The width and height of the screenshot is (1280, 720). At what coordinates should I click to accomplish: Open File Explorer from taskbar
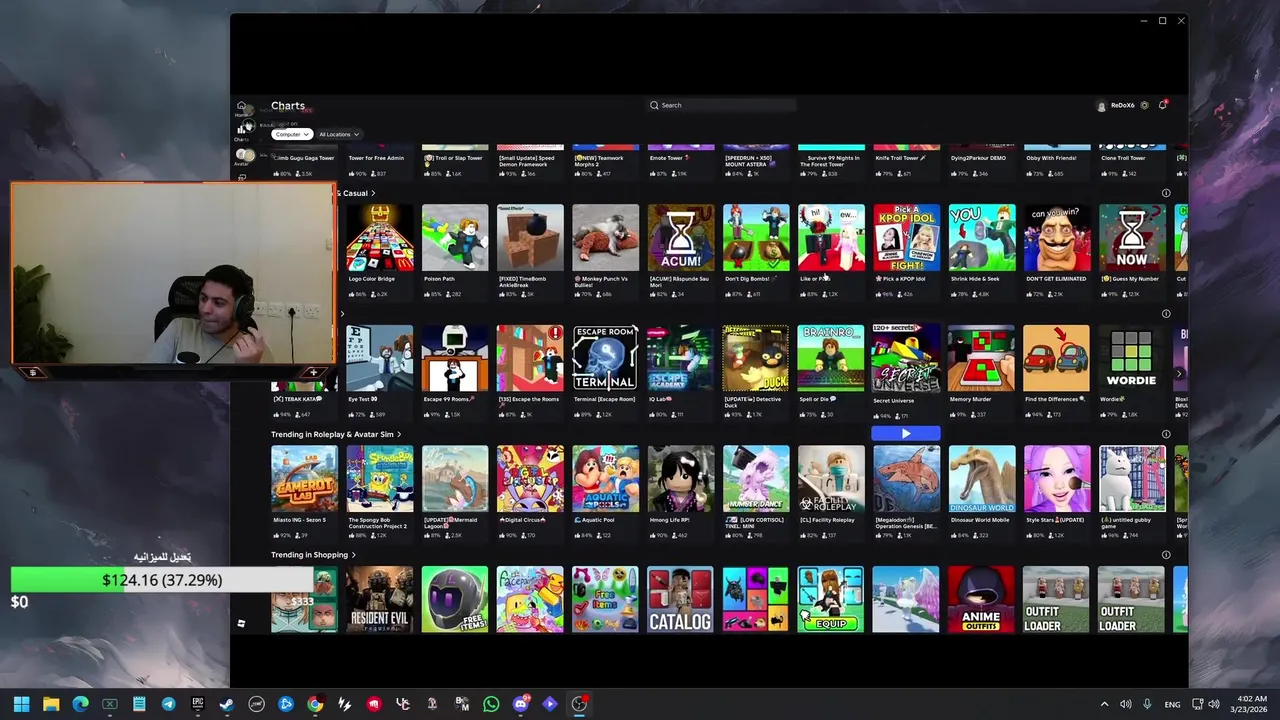tap(51, 704)
